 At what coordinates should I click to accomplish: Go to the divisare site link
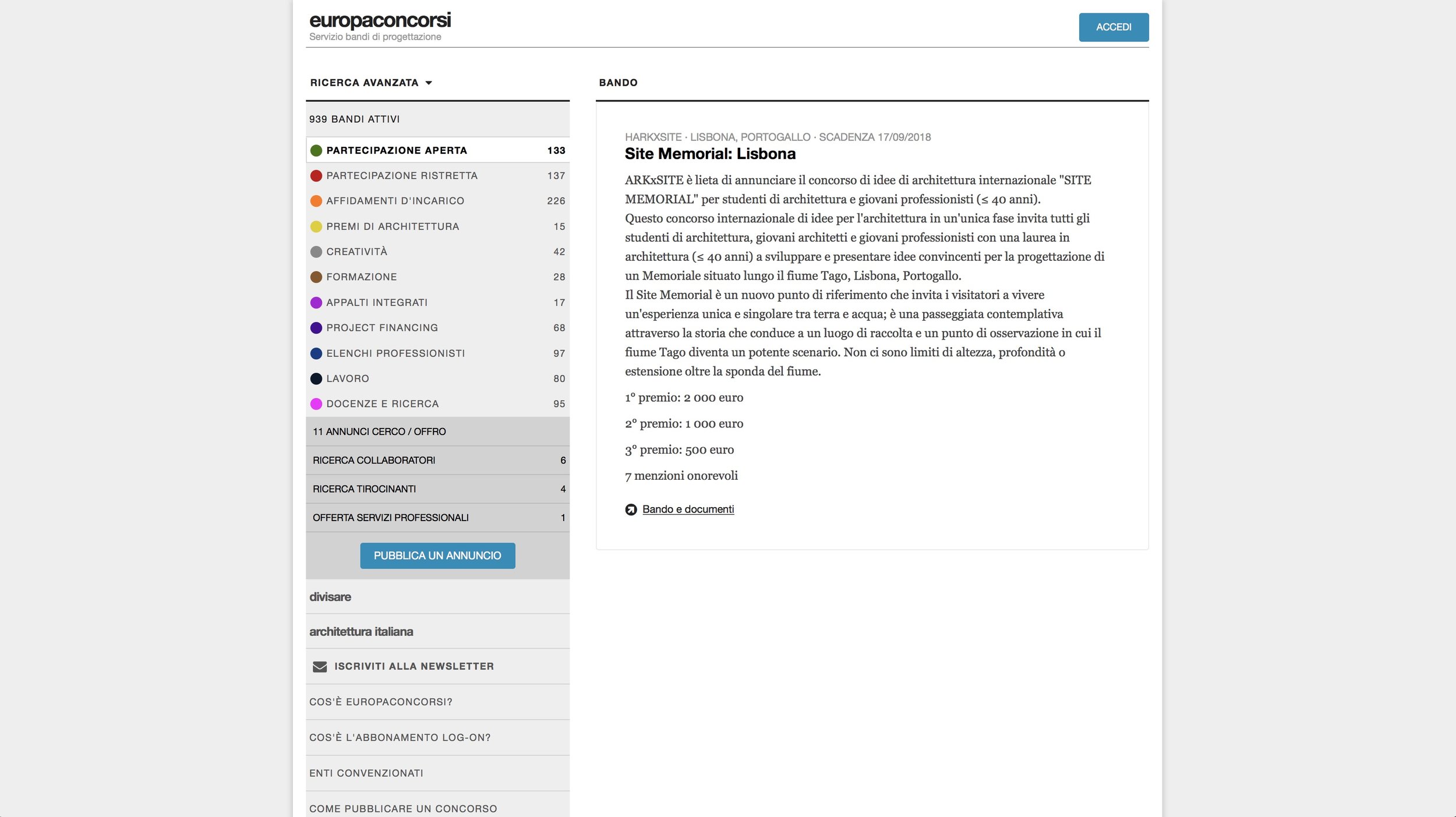pos(330,597)
